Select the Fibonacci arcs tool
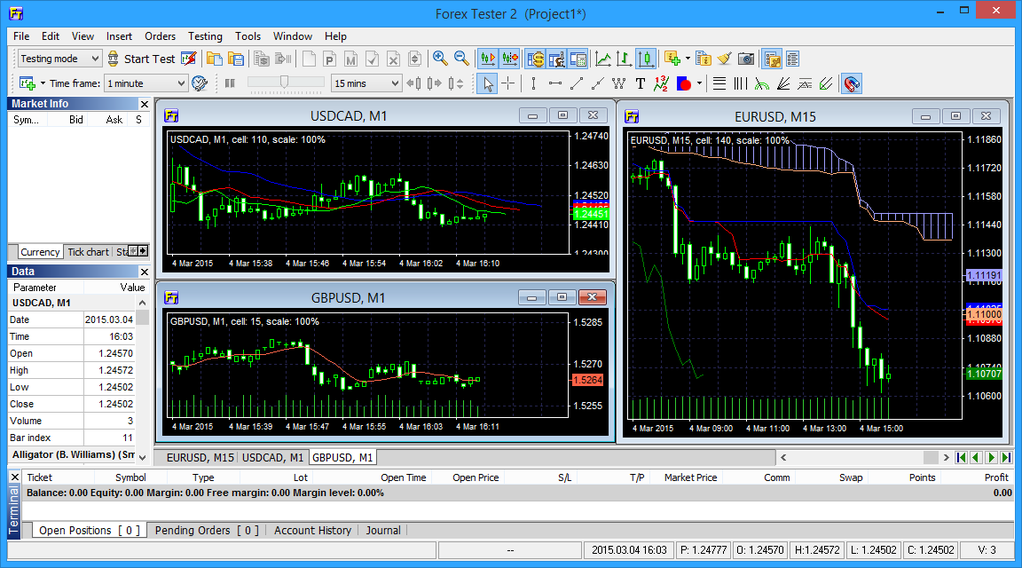This screenshot has height=568, width=1022. point(761,83)
